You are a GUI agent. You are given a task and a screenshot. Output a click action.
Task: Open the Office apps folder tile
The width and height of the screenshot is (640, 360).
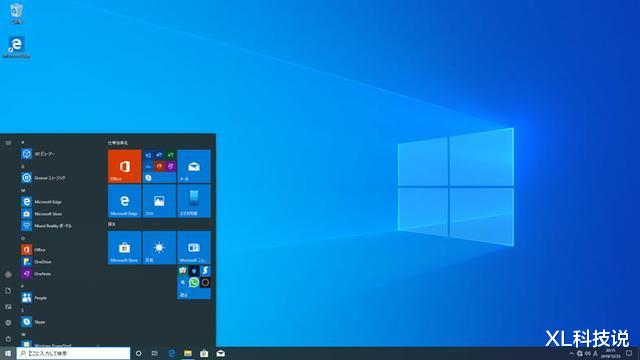(159, 166)
